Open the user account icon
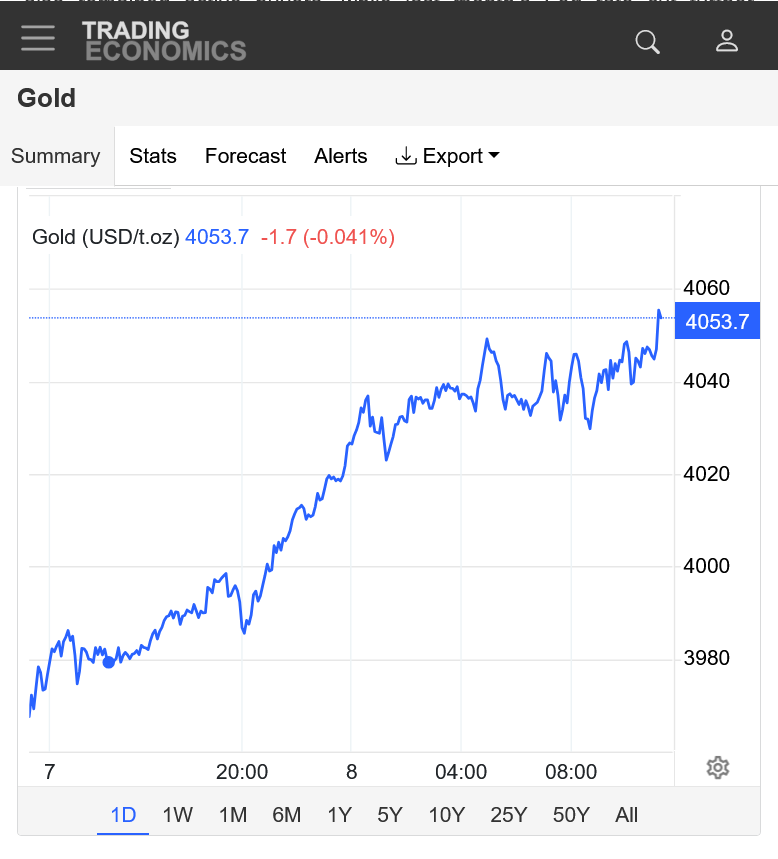778x859 pixels. (x=727, y=41)
